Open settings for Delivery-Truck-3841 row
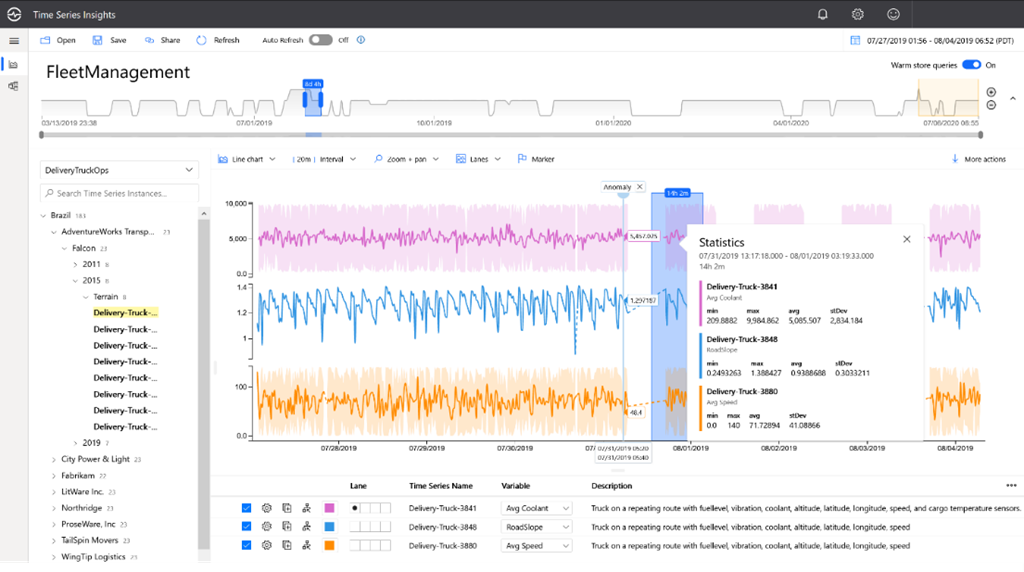The height and width of the screenshot is (572, 1024). 266,508
